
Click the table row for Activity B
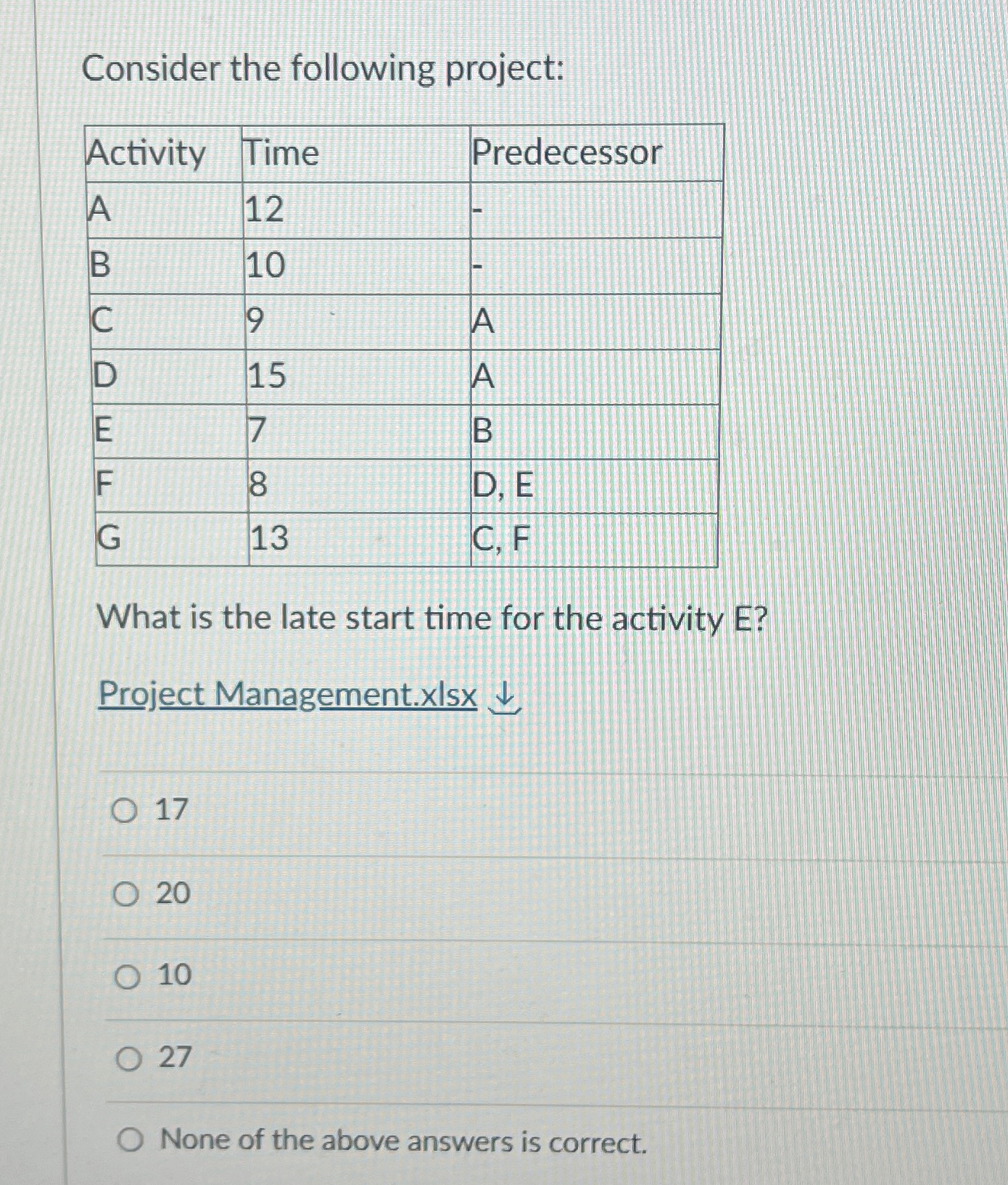(290, 265)
